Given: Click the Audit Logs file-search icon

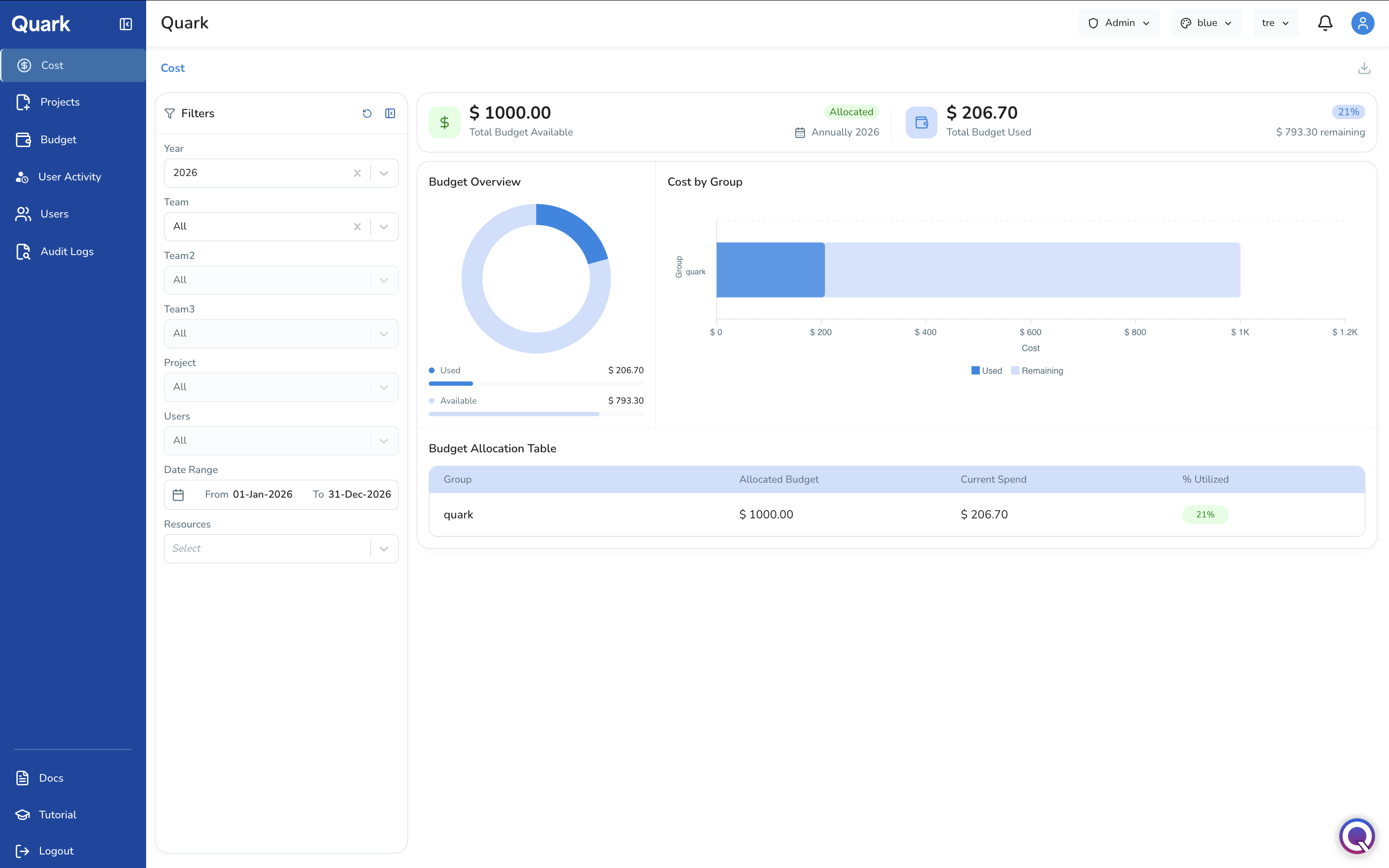Looking at the screenshot, I should 23,251.
